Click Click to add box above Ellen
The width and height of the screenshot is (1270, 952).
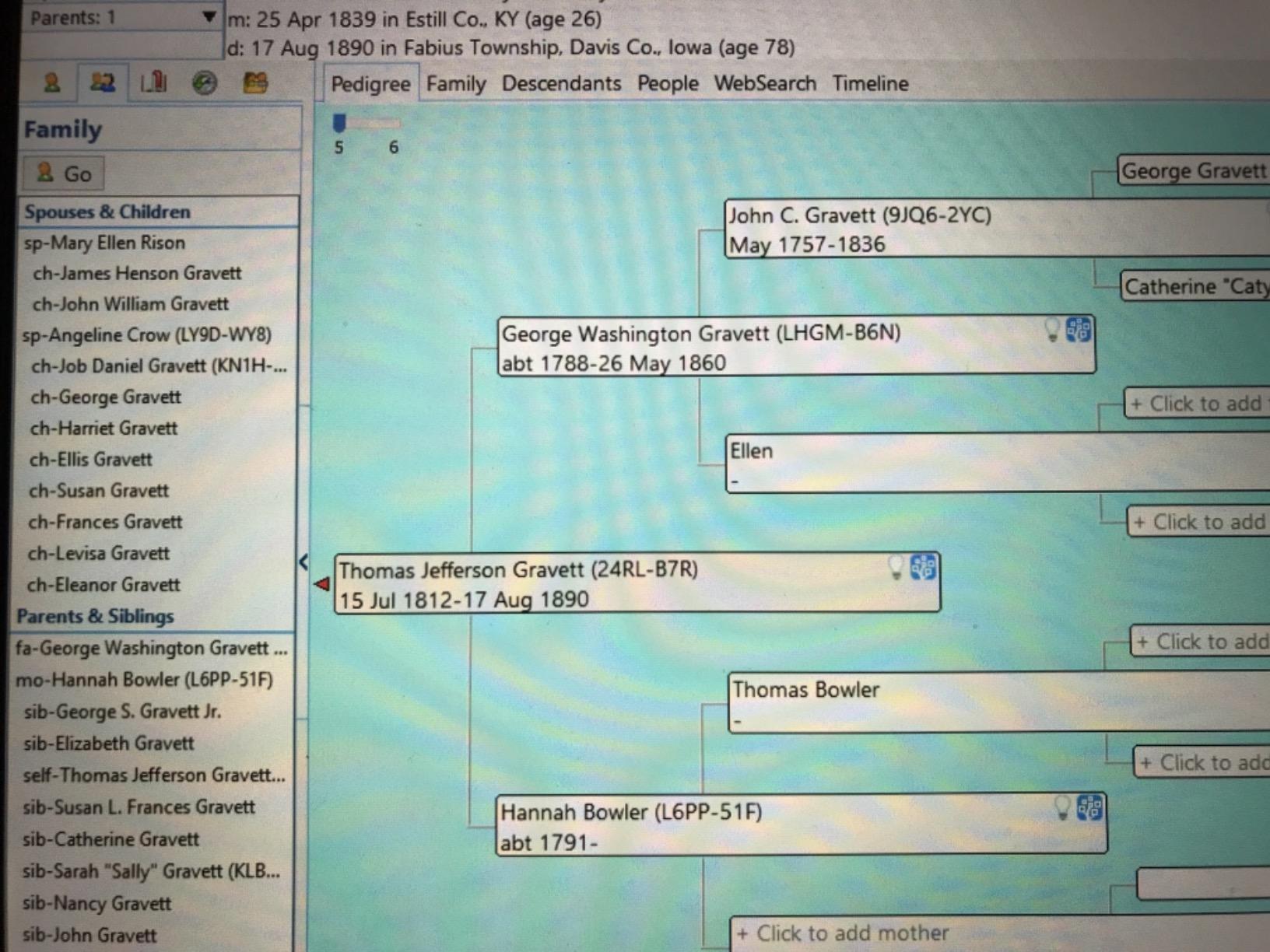[x=1198, y=404]
